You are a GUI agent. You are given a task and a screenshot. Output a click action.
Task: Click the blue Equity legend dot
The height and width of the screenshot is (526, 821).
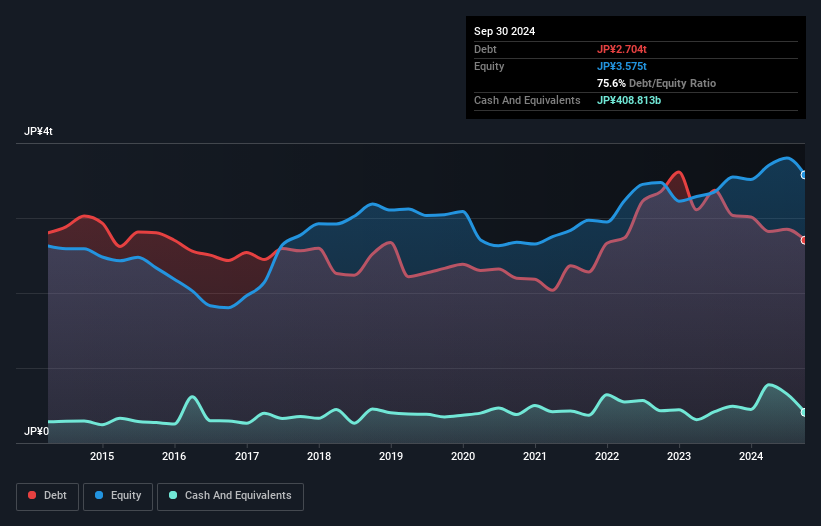(x=99, y=495)
